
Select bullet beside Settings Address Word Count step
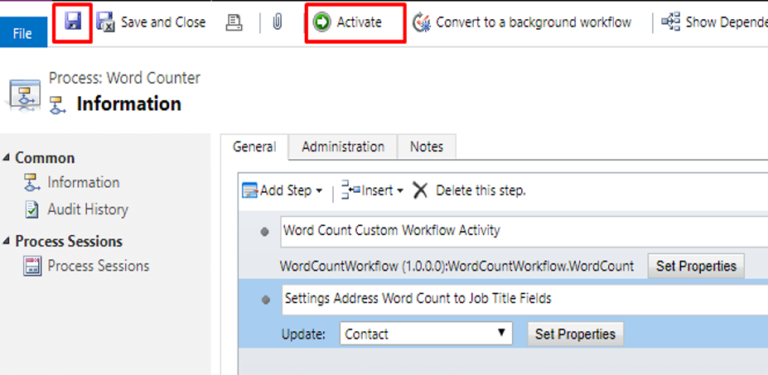265,300
